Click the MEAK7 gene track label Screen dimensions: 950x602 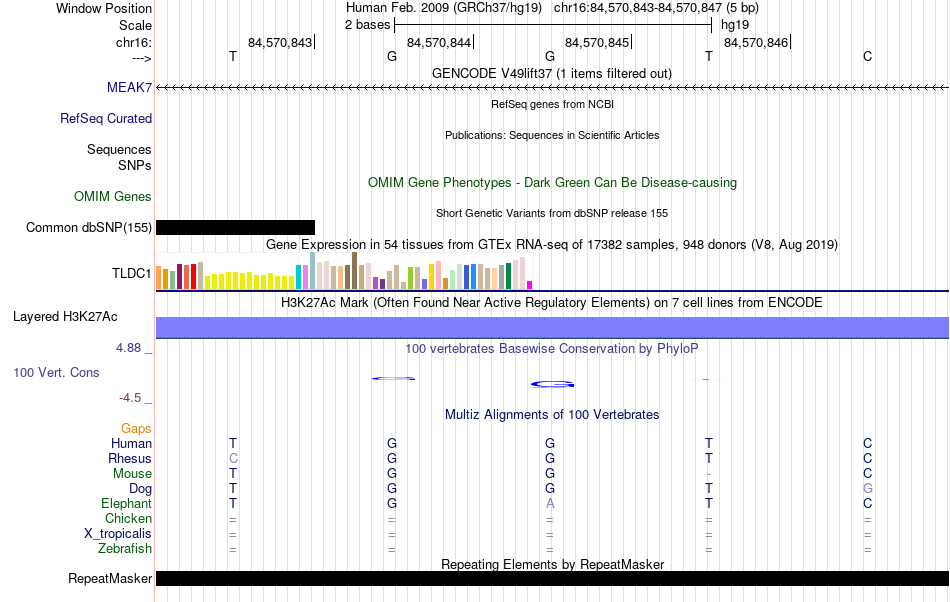click(129, 87)
